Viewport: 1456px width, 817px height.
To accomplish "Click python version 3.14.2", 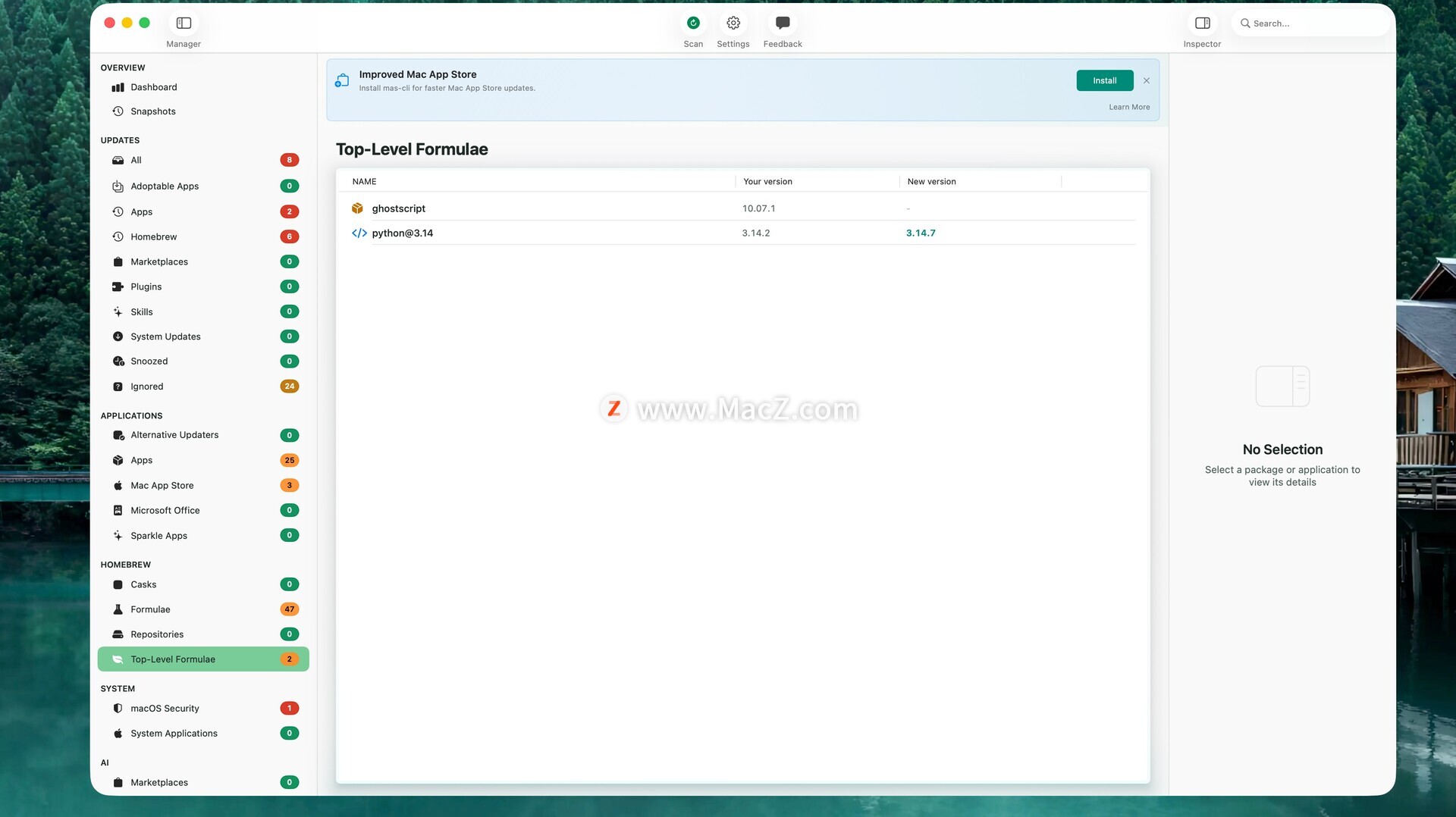I will click(x=755, y=233).
